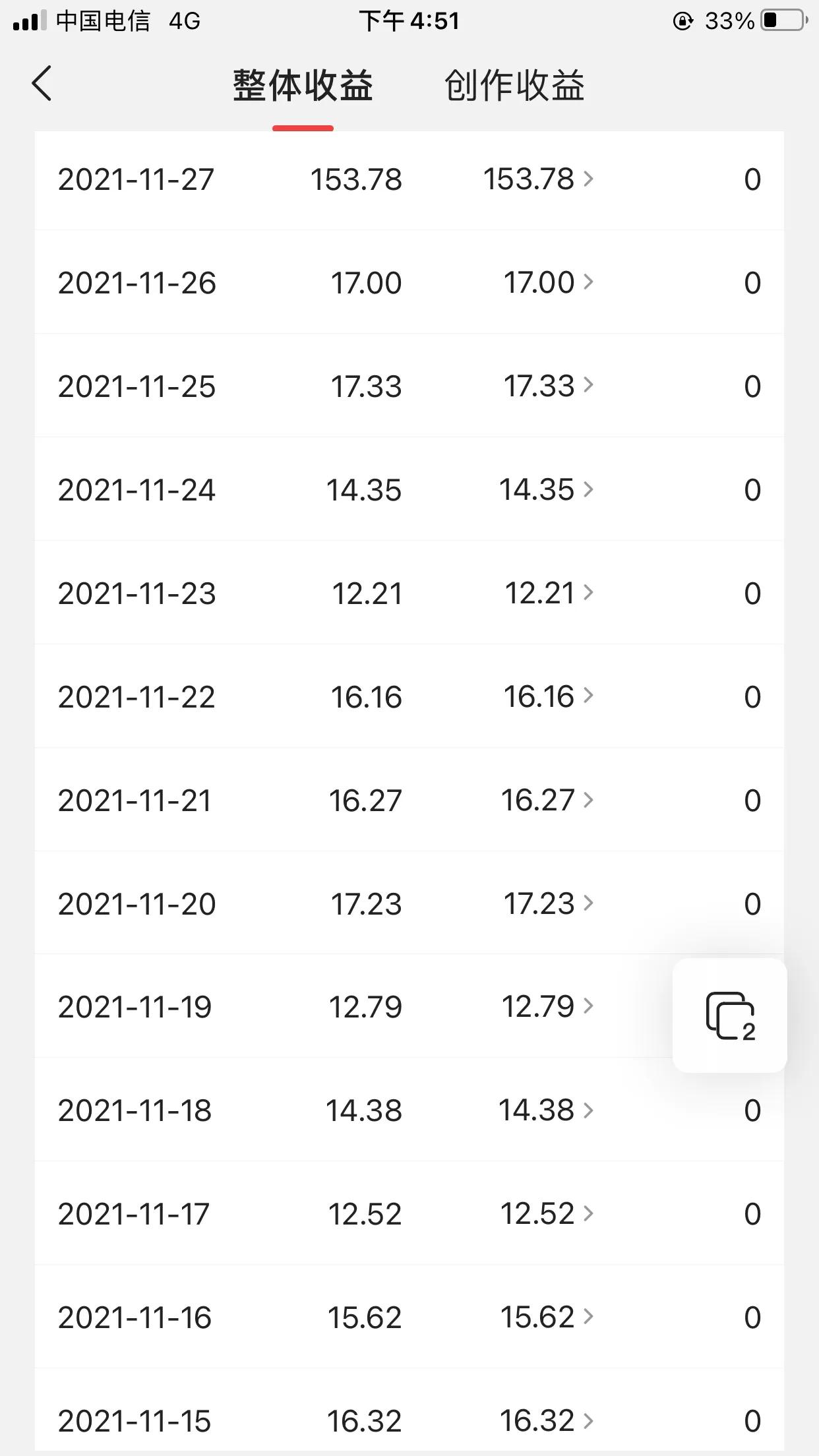Tap the battery status icon

pos(784,21)
